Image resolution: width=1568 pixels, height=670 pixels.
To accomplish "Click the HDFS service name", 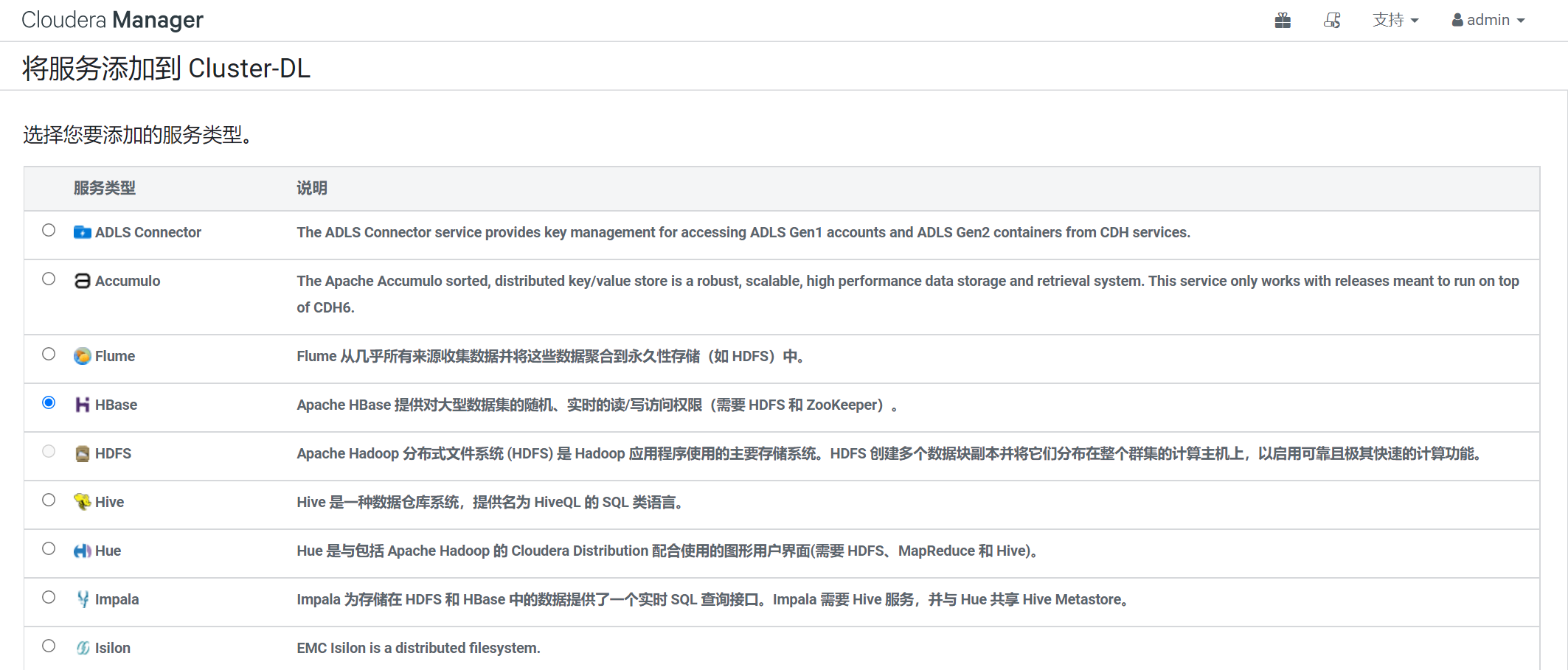I will [x=114, y=454].
